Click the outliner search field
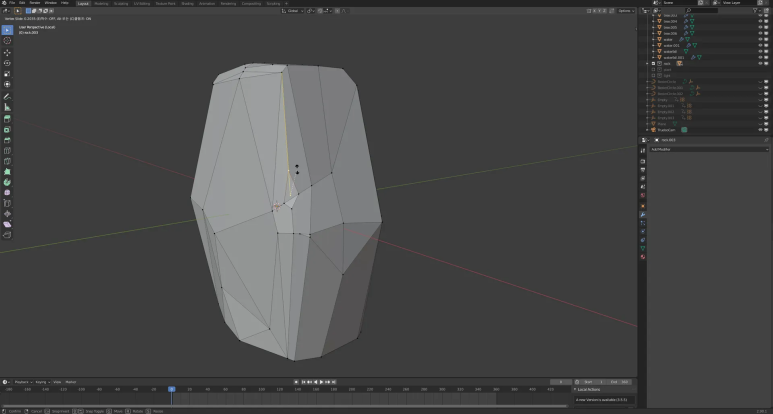The width and height of the screenshot is (773, 414). 700,10
